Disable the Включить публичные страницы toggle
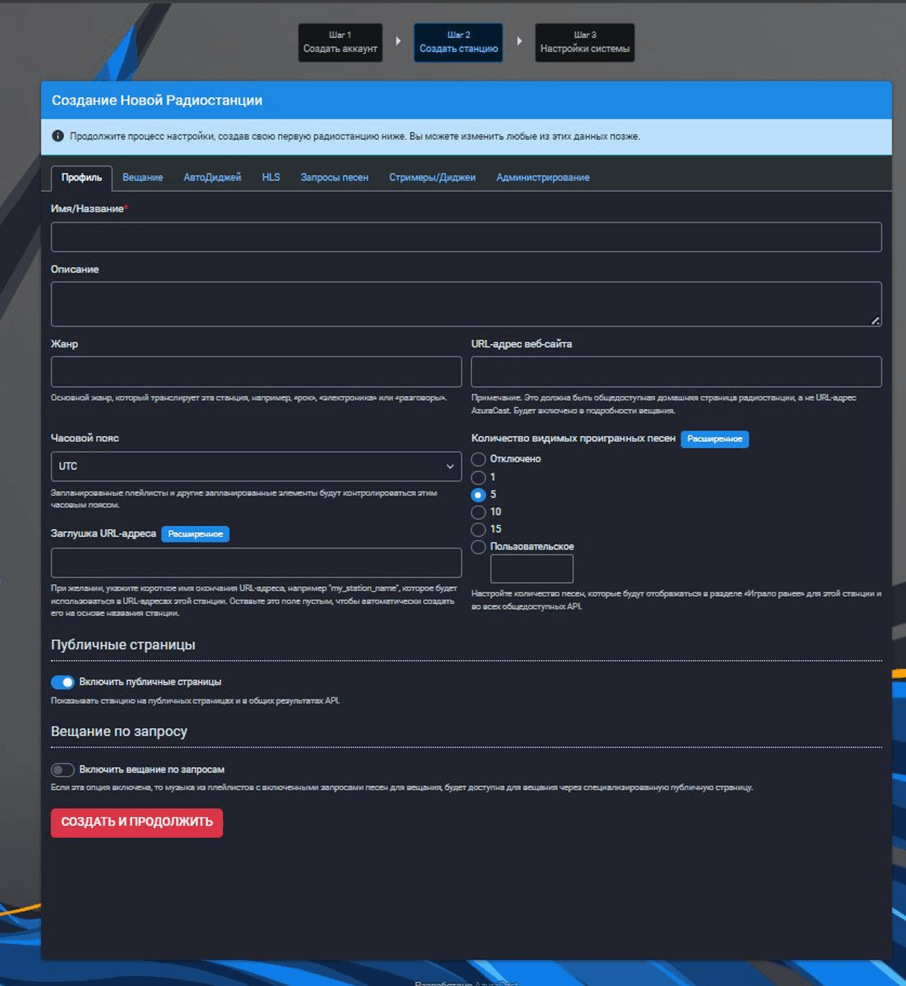The width and height of the screenshot is (906, 986). click(x=63, y=682)
